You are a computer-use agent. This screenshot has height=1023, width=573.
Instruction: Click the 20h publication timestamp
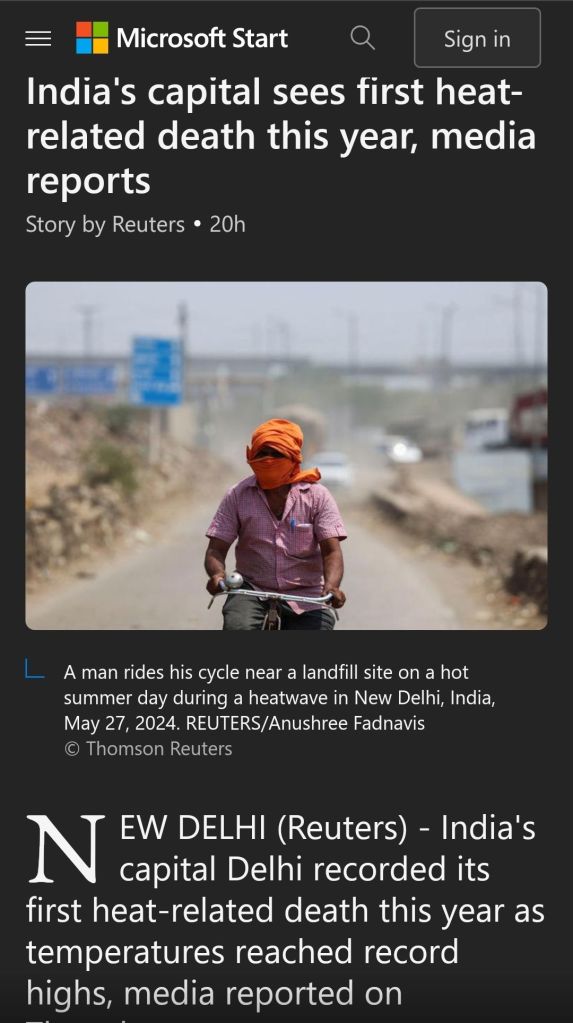click(227, 224)
